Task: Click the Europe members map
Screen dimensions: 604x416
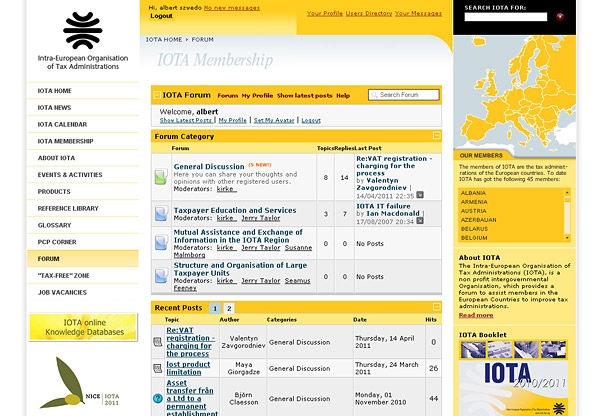Action: coord(514,92)
